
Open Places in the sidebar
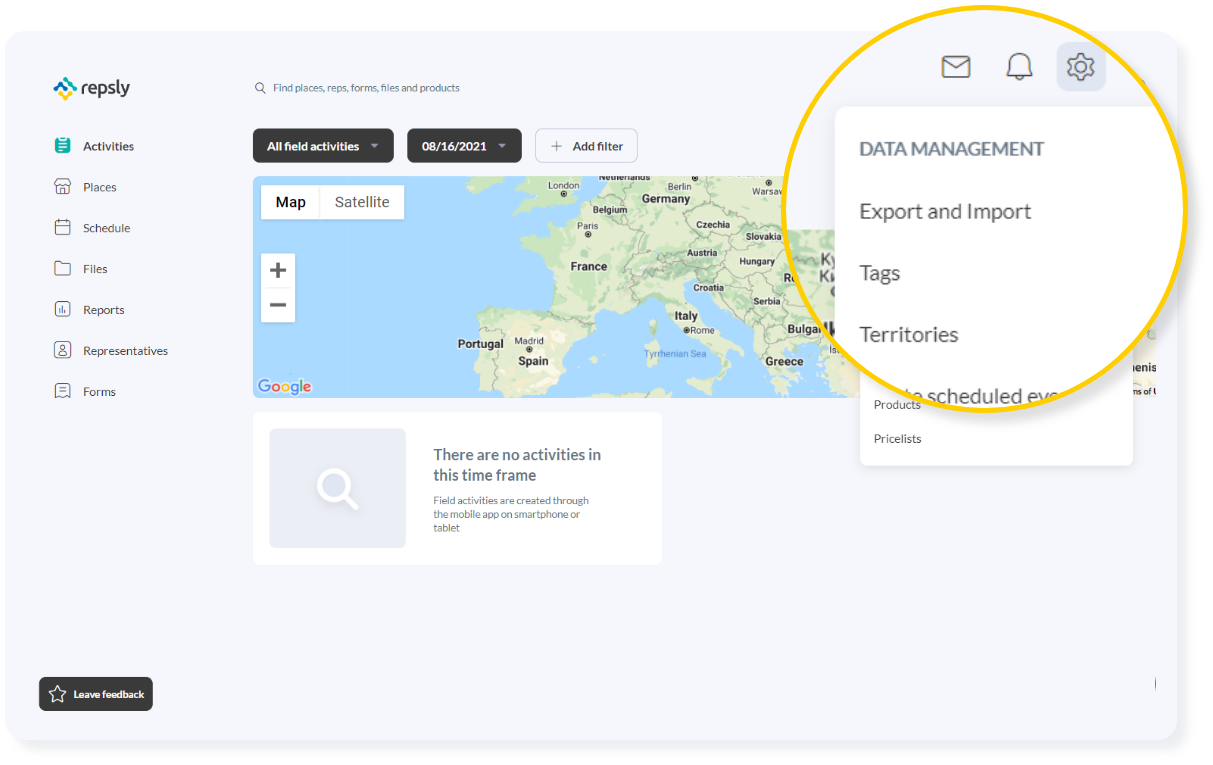100,187
